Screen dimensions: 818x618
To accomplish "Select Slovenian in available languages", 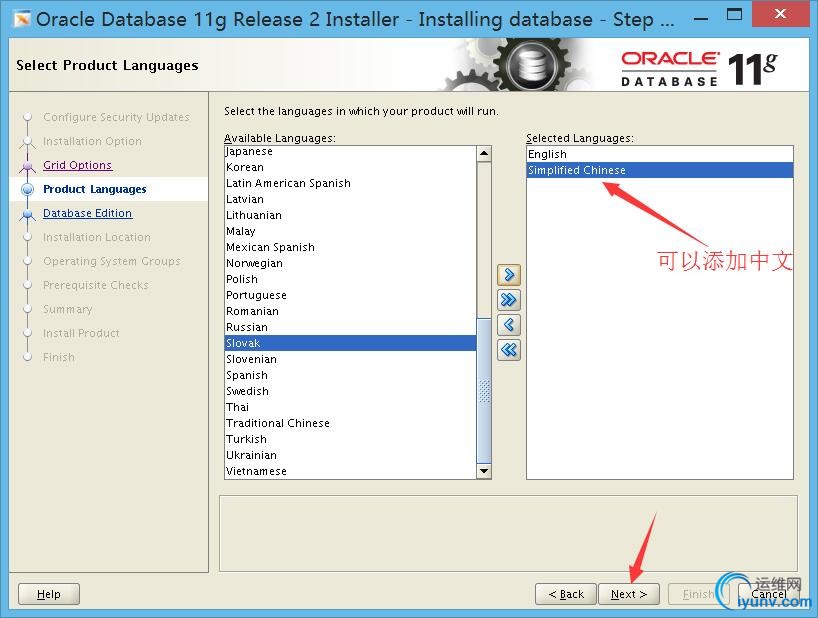I will click(350, 359).
